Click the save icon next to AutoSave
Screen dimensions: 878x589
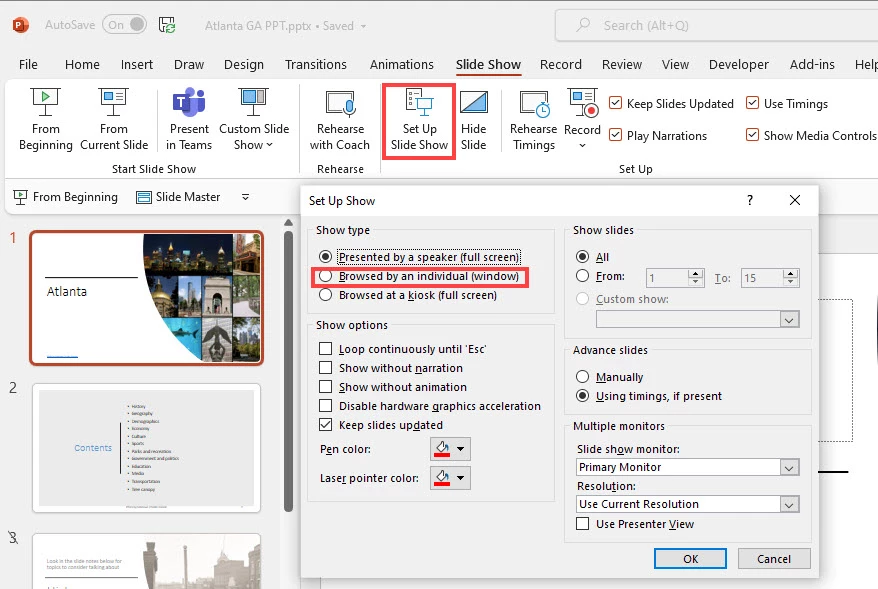pyautogui.click(x=166, y=25)
